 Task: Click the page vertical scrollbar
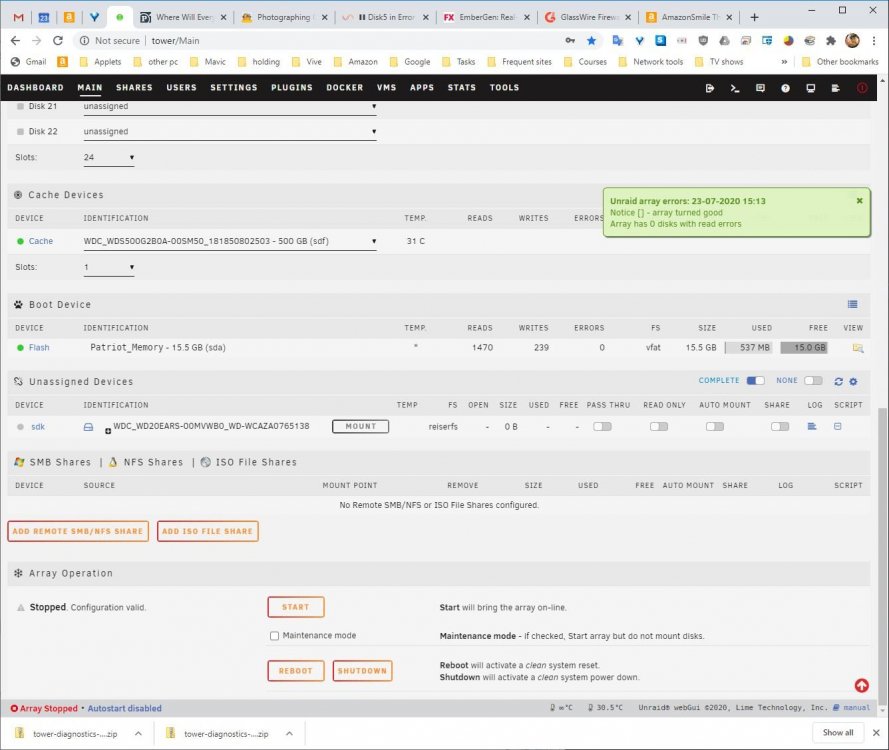click(x=883, y=556)
